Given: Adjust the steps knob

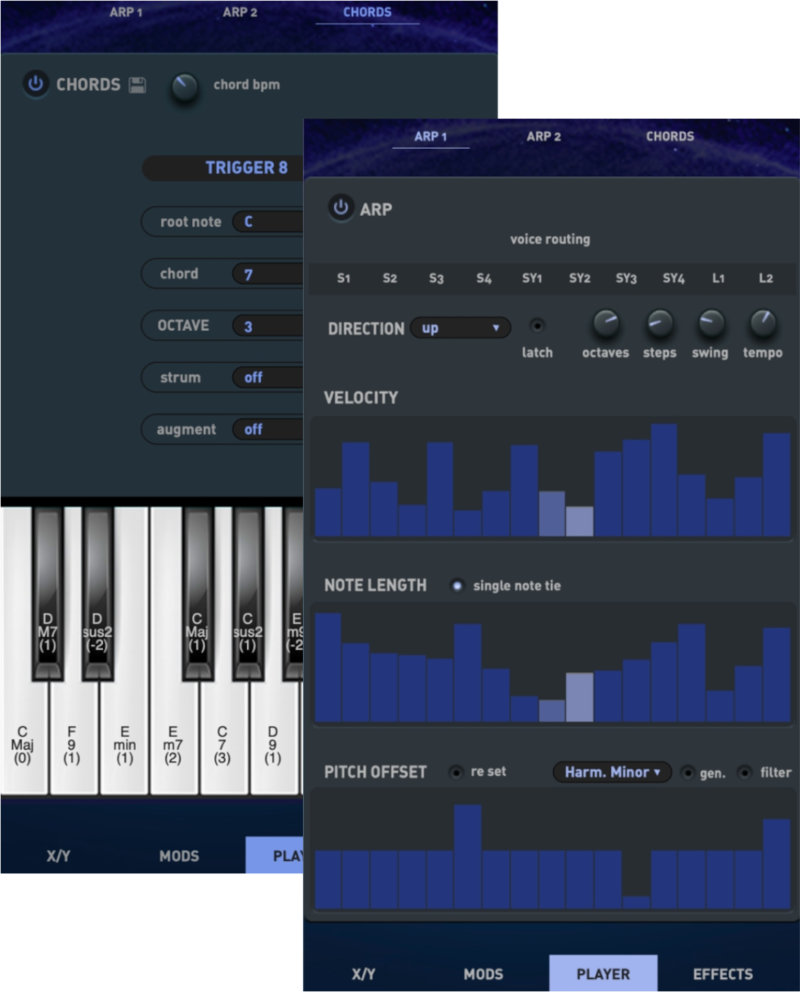Looking at the screenshot, I should (660, 324).
